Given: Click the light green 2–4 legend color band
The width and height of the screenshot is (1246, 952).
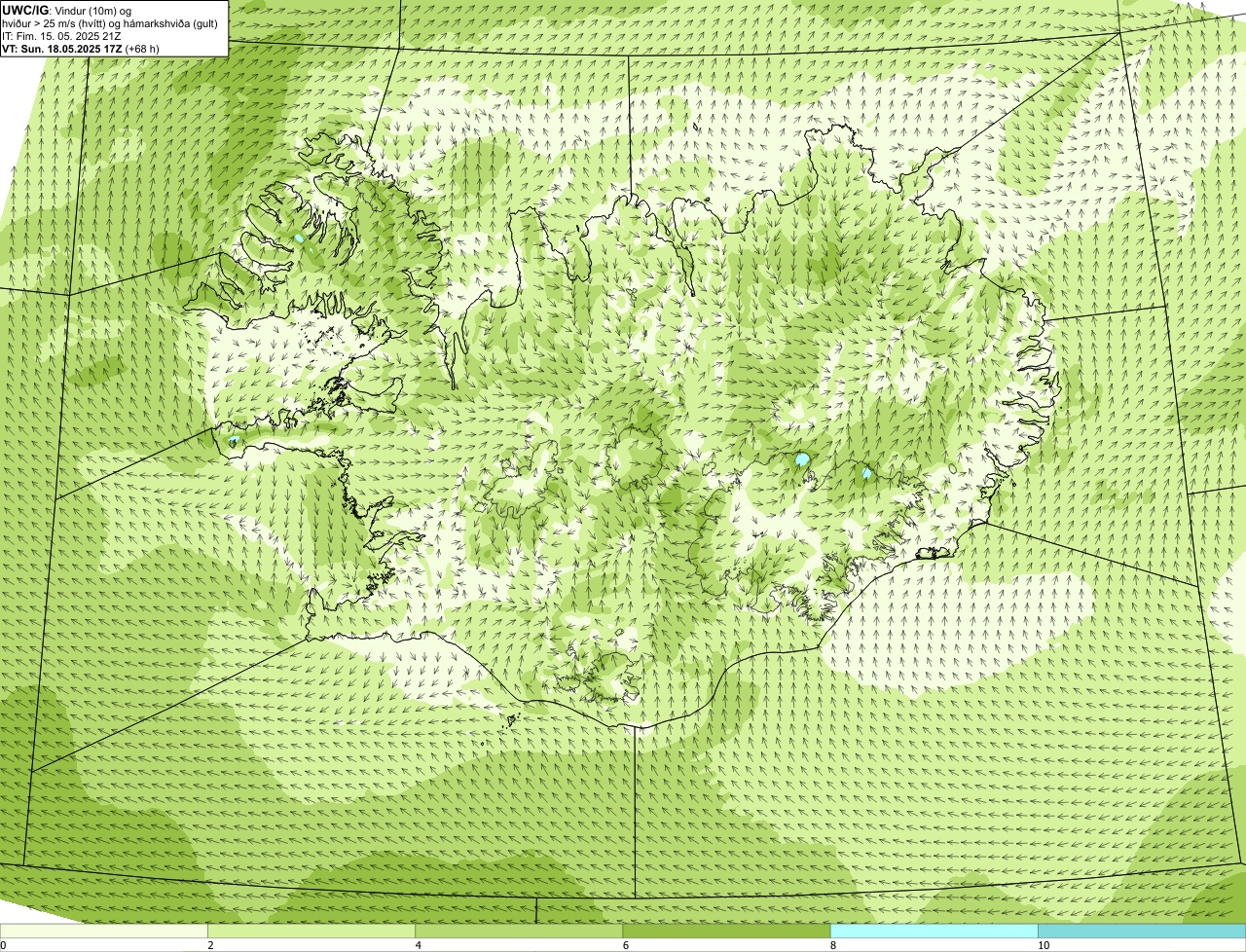Looking at the screenshot, I should pyautogui.click(x=311, y=931).
